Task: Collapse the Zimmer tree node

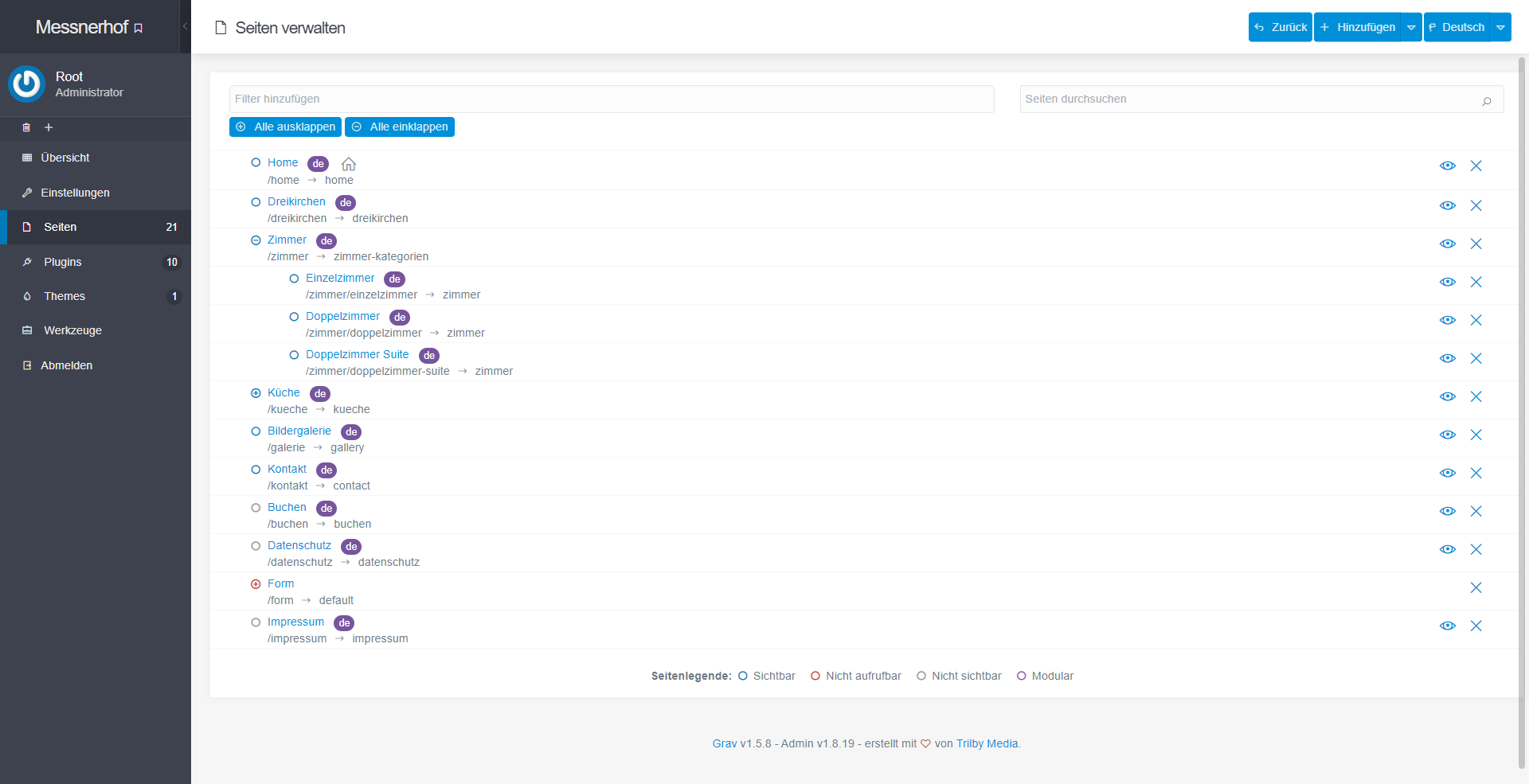Action: tap(256, 240)
